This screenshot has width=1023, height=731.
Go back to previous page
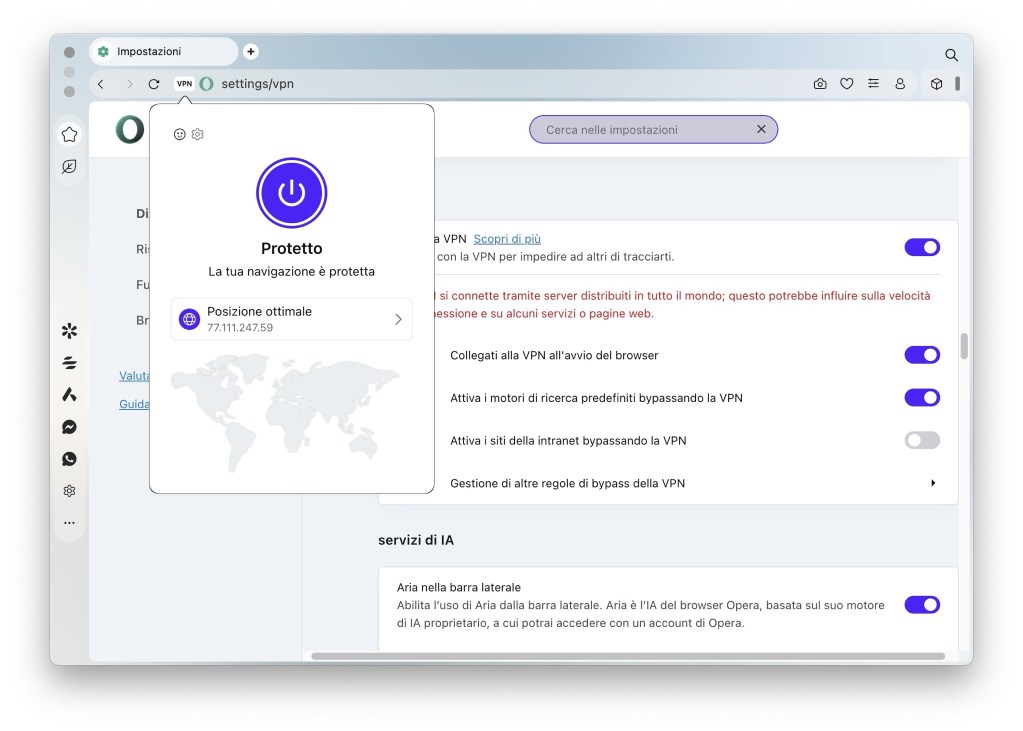coord(101,84)
